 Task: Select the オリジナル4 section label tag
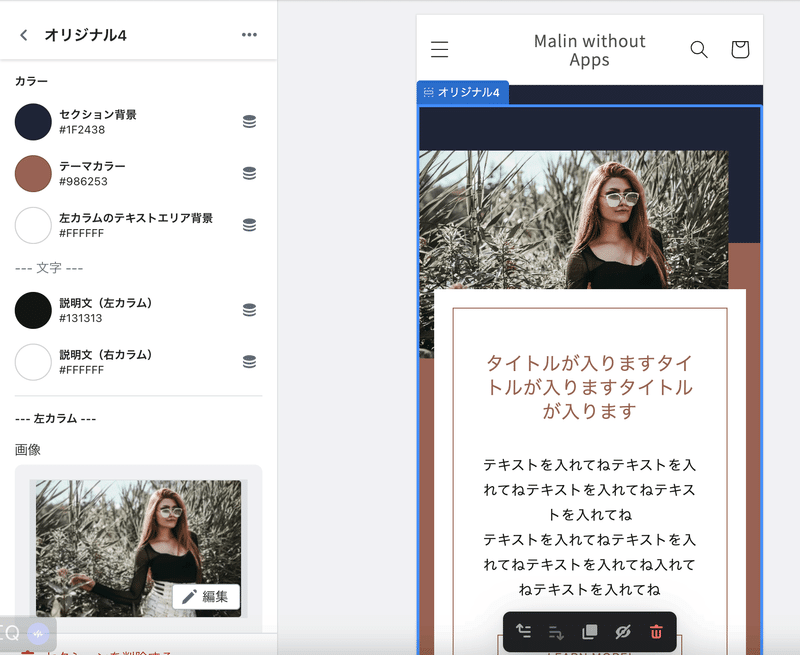pos(462,92)
